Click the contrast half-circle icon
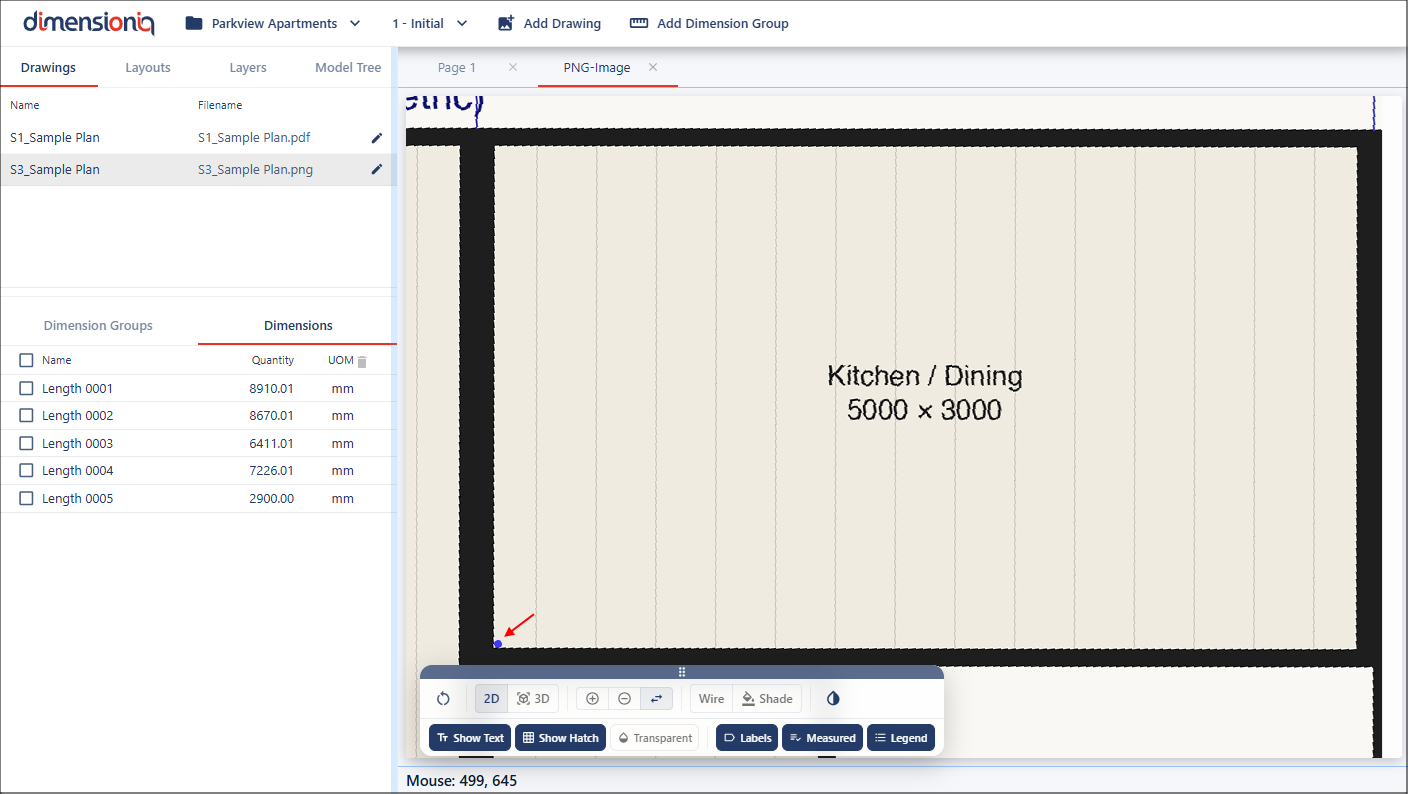This screenshot has height=794, width=1408. pos(833,699)
